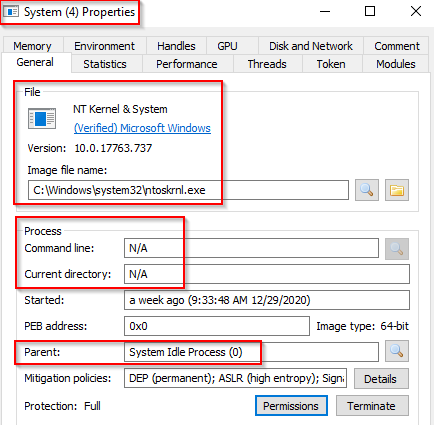The image size is (434, 425).
Task: Click the Image type 64-bit text
Action: (362, 326)
